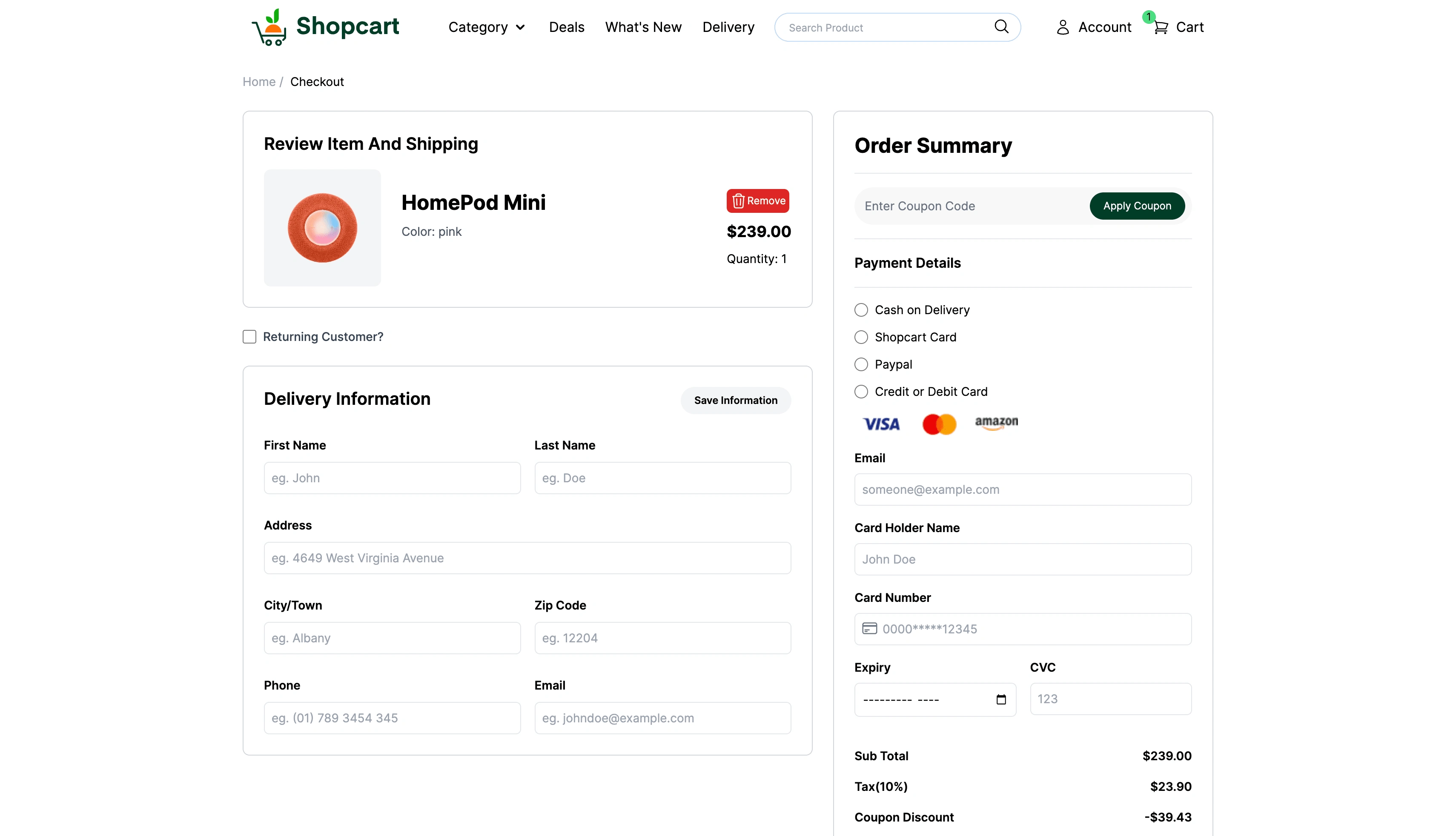The image size is (1456, 836).
Task: Click the search magnifier icon
Action: click(x=1001, y=26)
